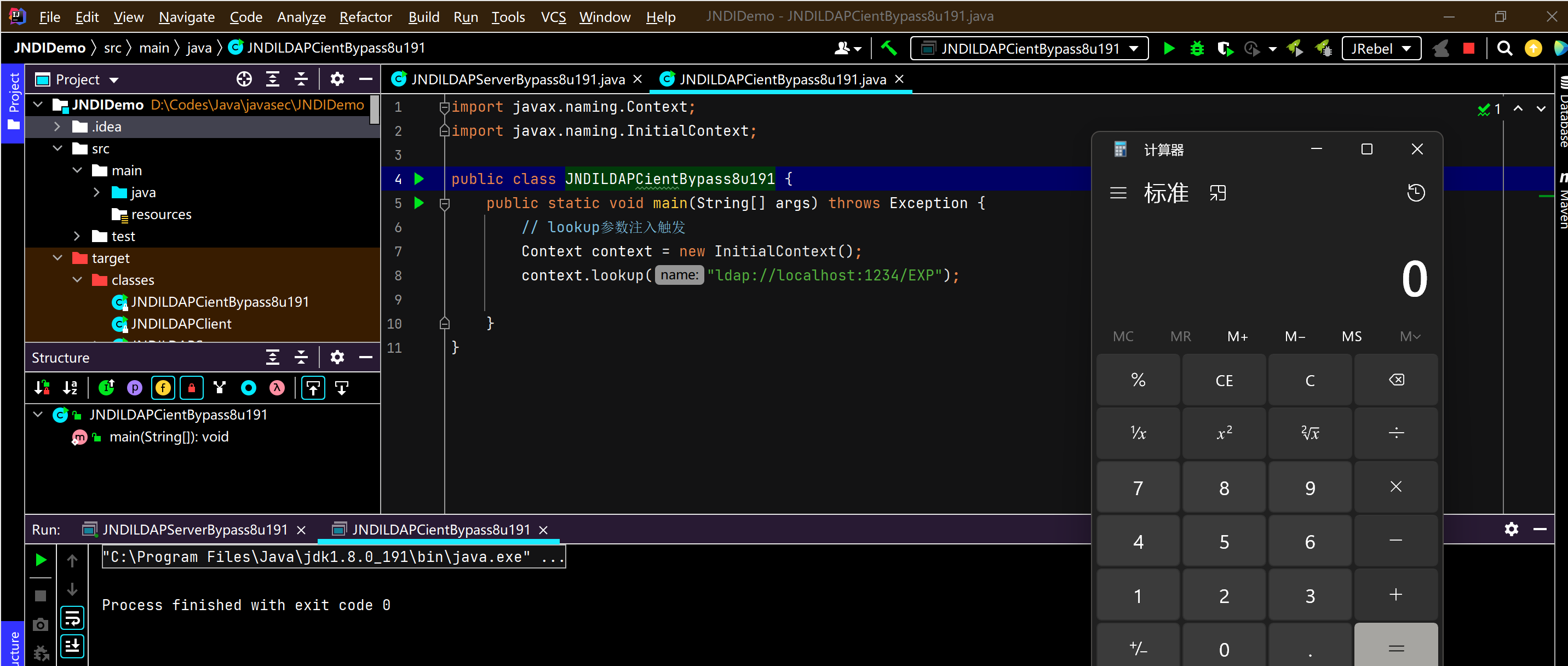Collapse the target folder node
The image size is (1568, 666).
[x=57, y=258]
